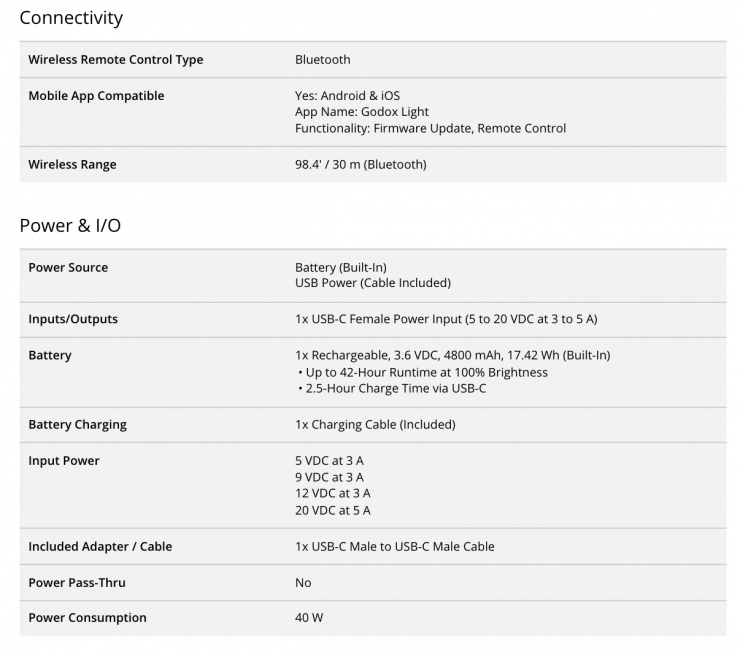Select the Inputs/Outputs row label
The image size is (740, 655).
(73, 319)
